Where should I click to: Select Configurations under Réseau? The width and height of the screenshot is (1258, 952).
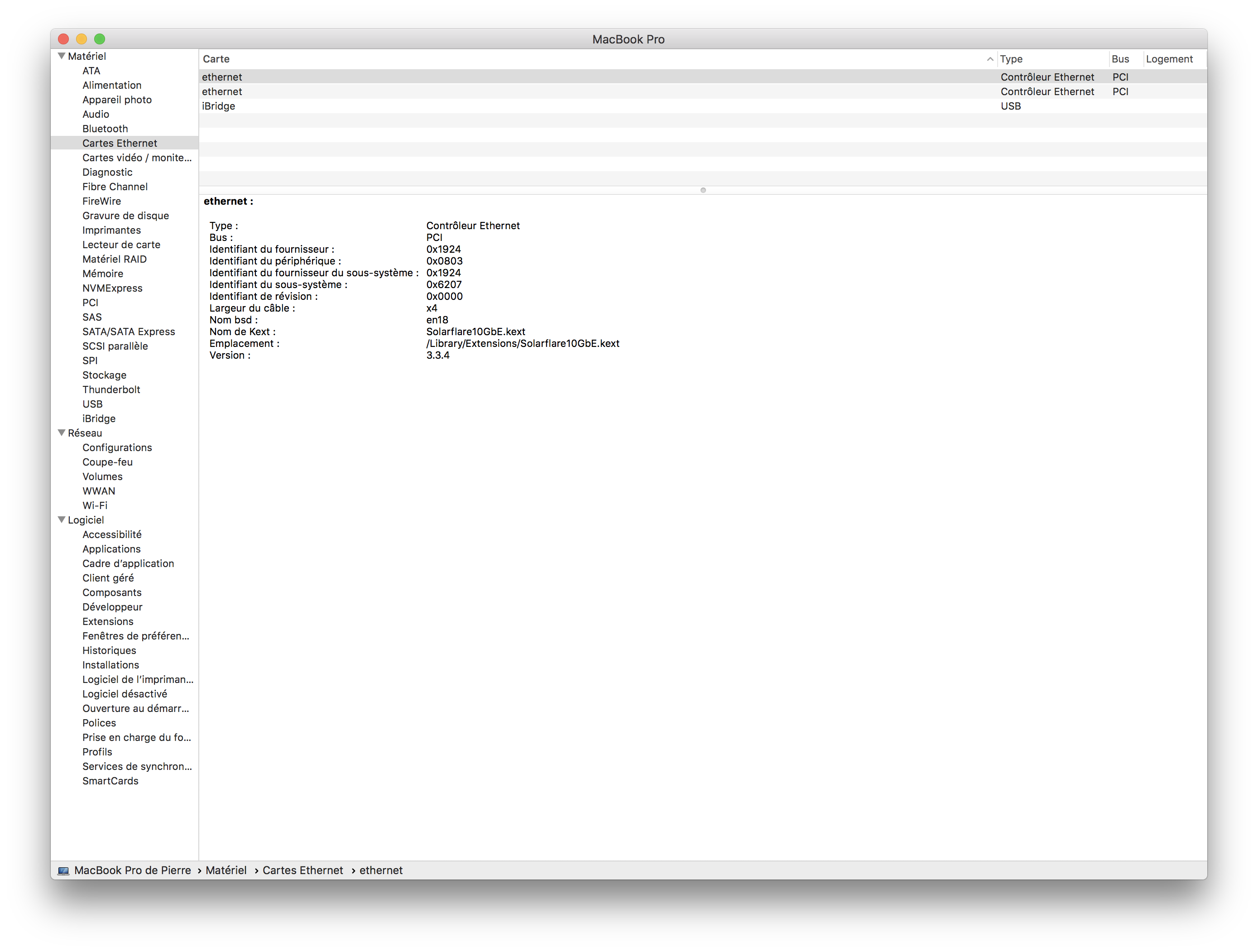[x=116, y=447]
